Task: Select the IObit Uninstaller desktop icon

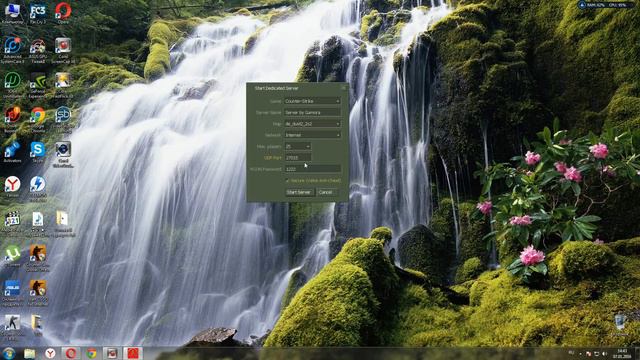Action: pos(12,84)
